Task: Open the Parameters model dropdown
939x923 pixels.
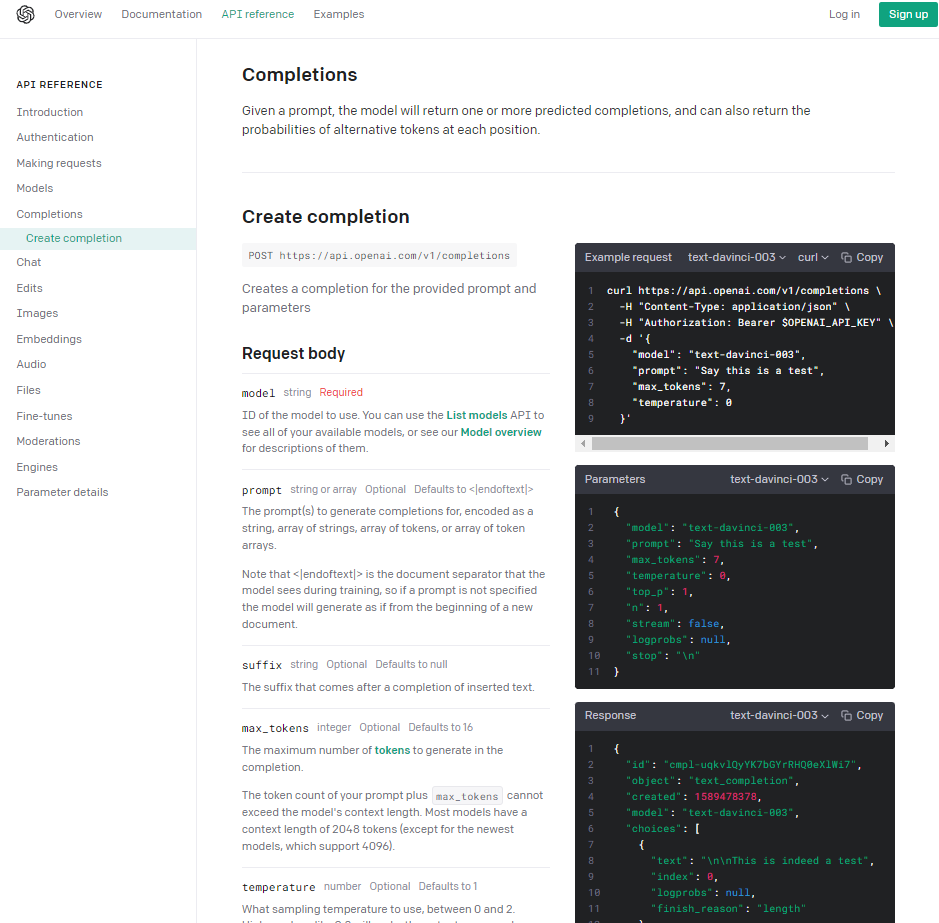Action: tap(779, 479)
